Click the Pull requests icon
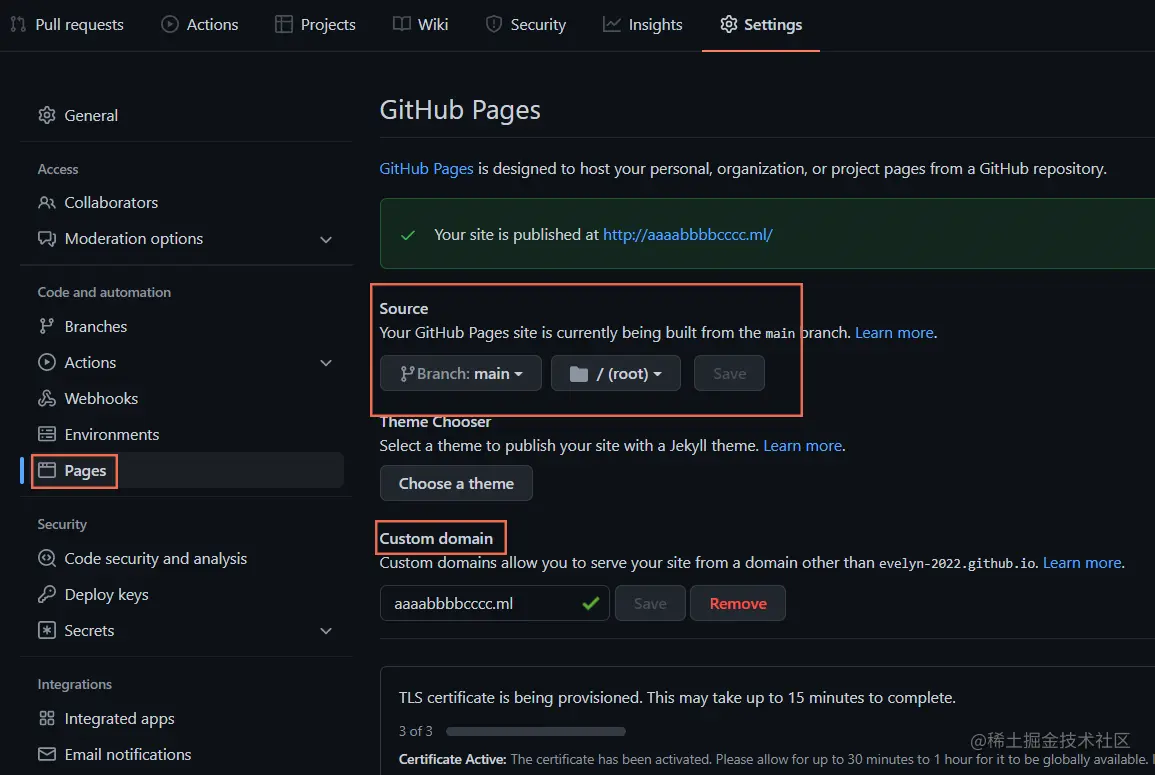1155x775 pixels. (x=18, y=24)
